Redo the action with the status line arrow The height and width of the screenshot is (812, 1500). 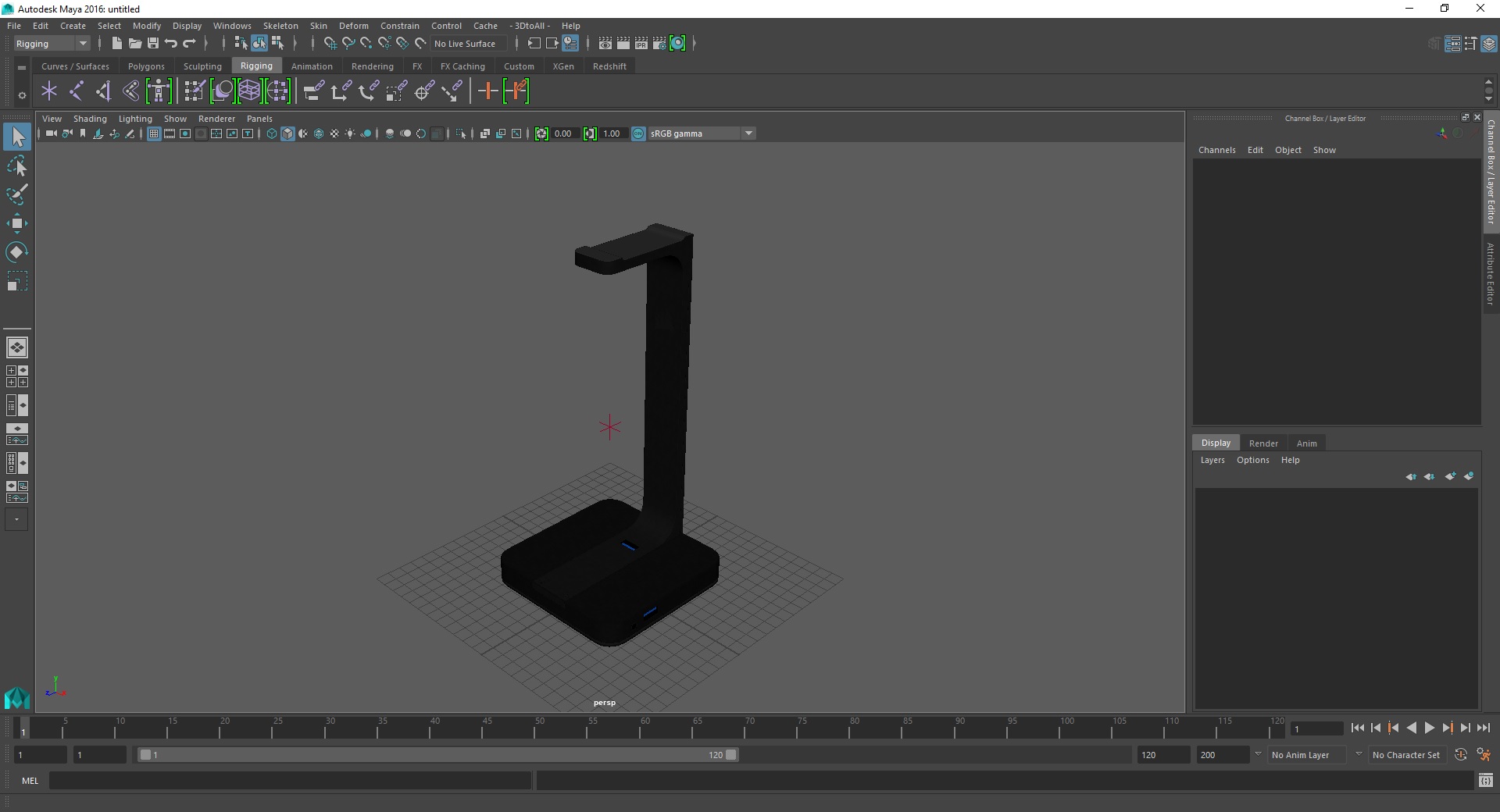click(x=189, y=44)
